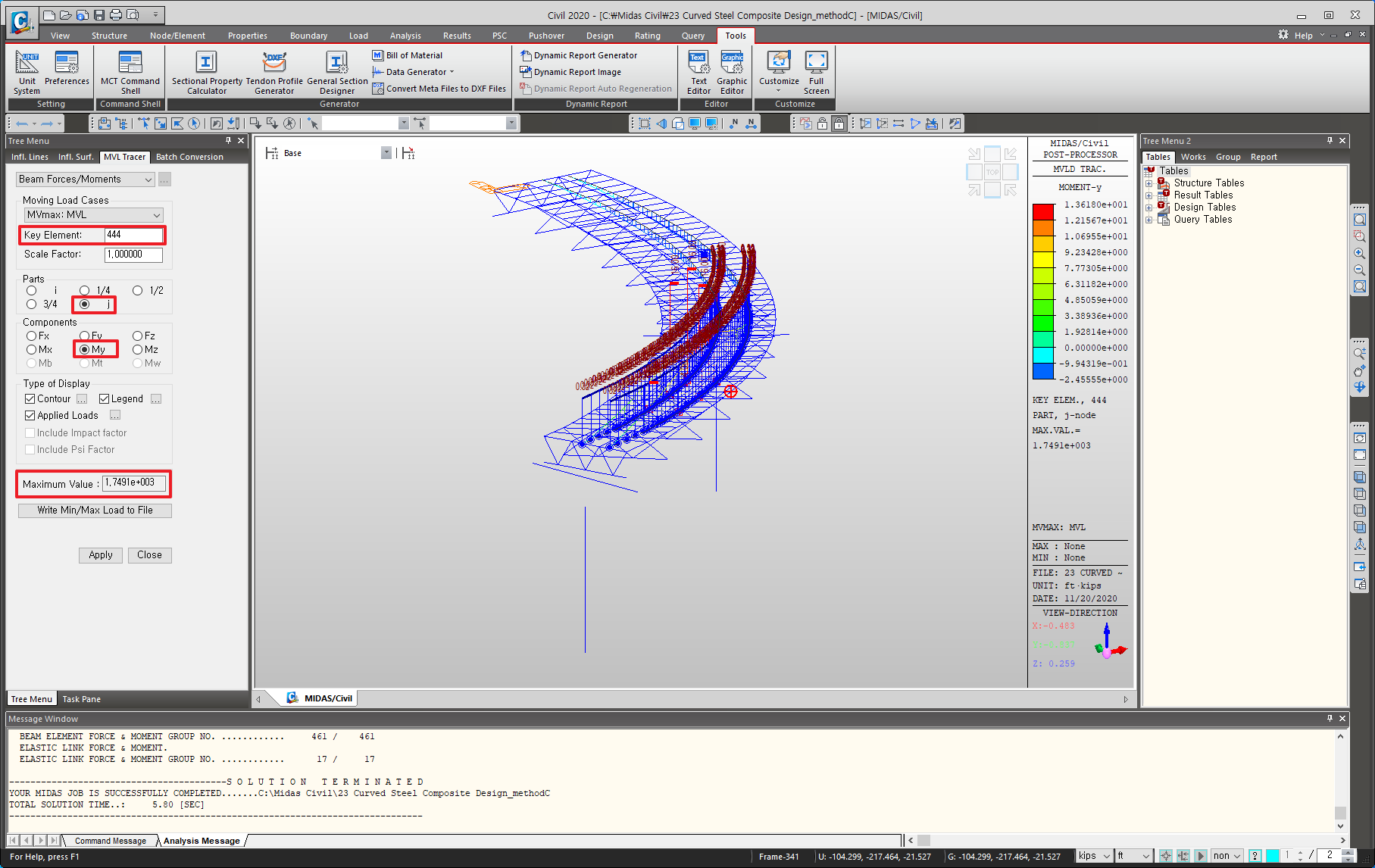Image resolution: width=1375 pixels, height=868 pixels.
Task: Open the Analysis ribbon tab
Action: click(405, 36)
